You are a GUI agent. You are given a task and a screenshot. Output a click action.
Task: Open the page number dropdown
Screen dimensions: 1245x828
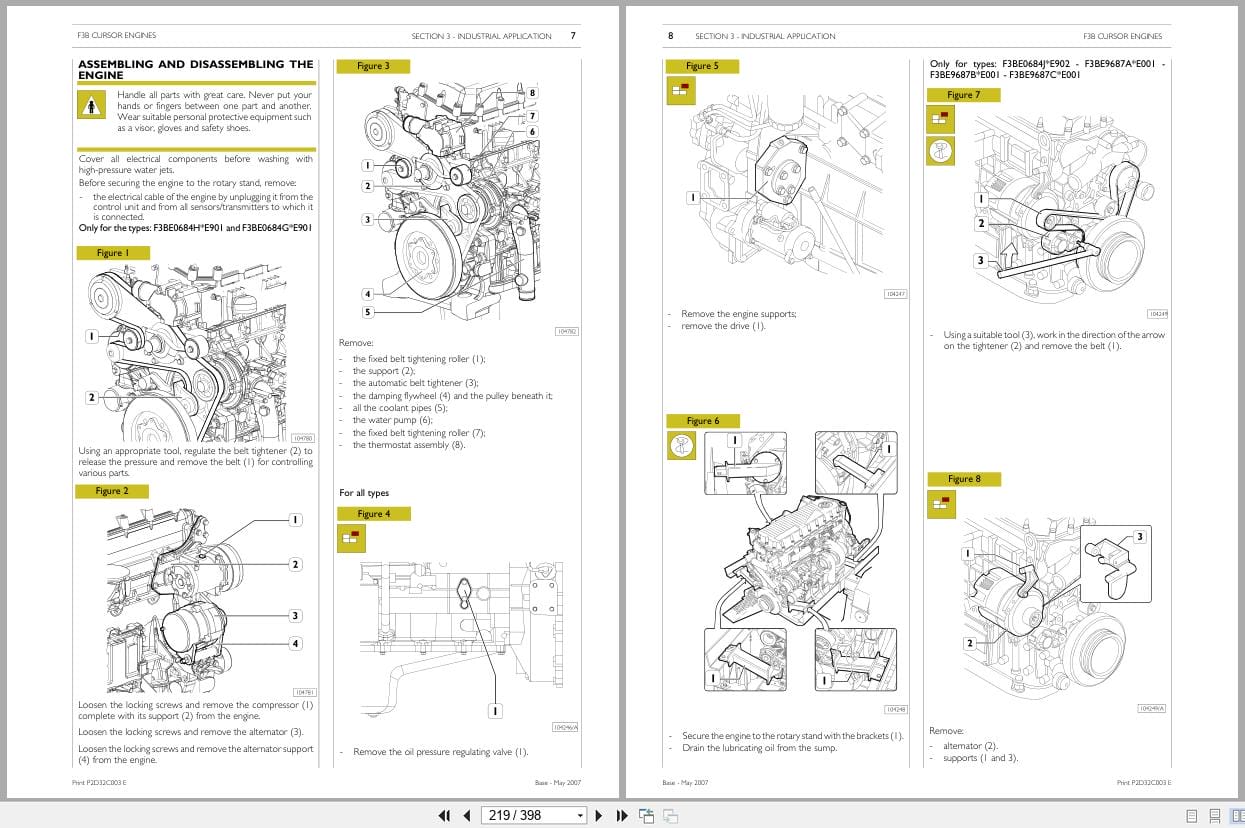[x=580, y=816]
